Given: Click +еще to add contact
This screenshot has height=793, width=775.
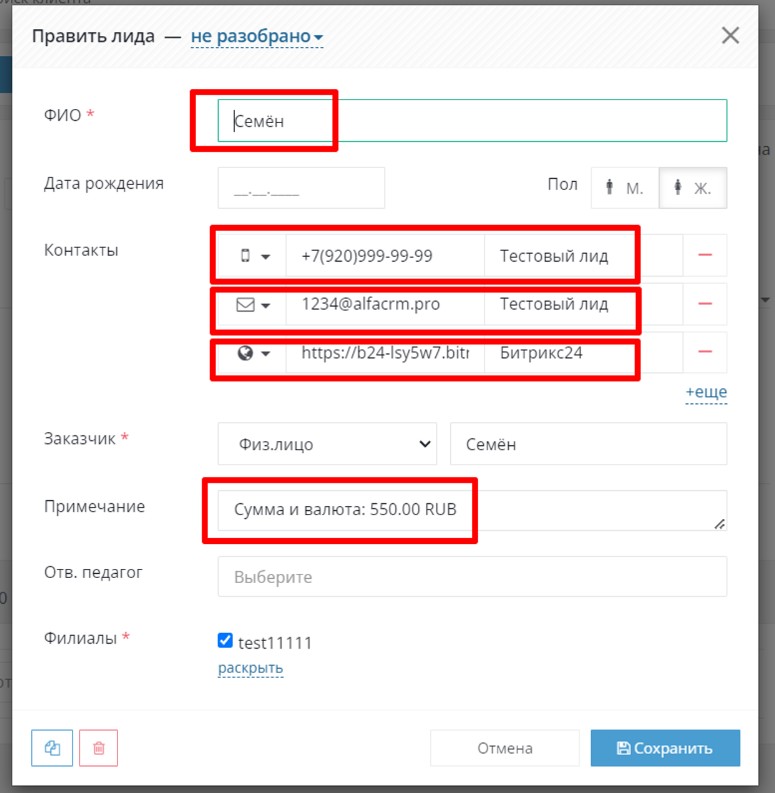Looking at the screenshot, I should point(706,392).
